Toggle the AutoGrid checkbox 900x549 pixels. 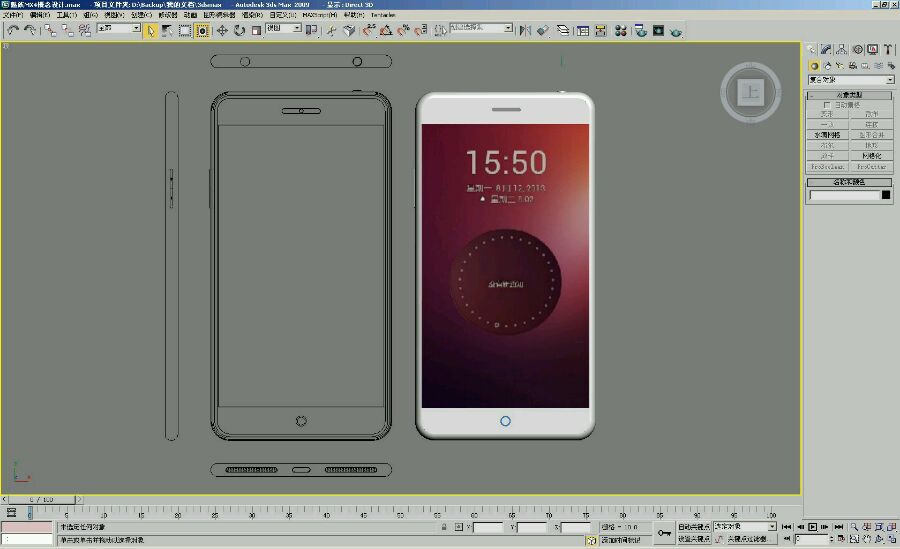click(827, 105)
